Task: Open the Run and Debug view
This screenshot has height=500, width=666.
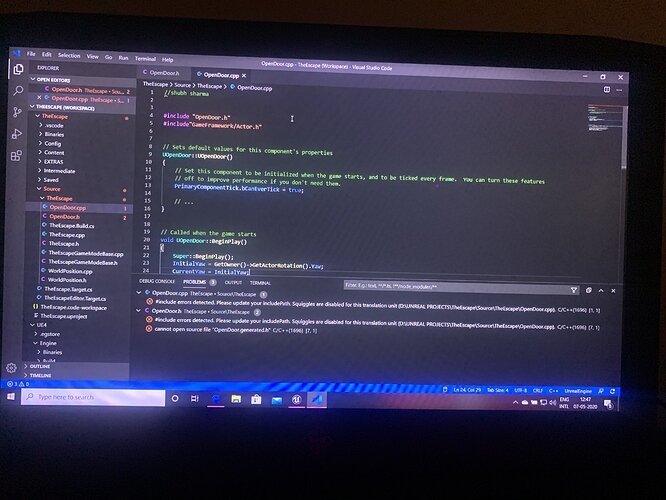Action: 17,134
